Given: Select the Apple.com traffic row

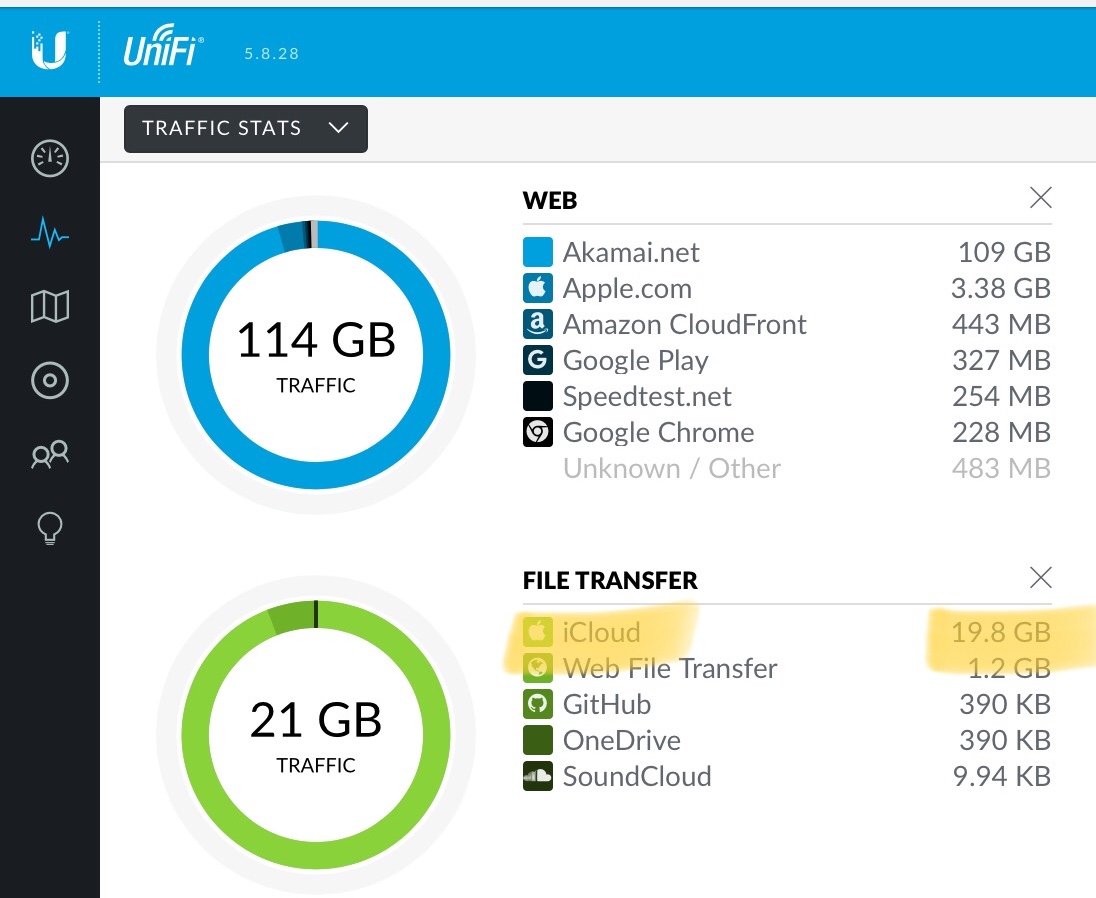Looking at the screenshot, I should tap(787, 289).
